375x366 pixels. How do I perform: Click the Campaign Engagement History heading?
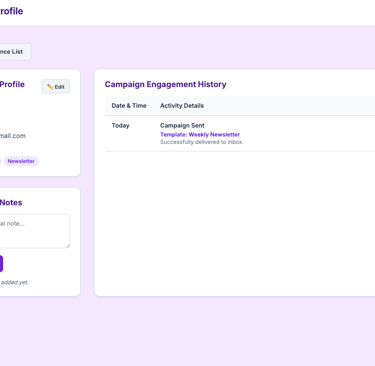165,84
